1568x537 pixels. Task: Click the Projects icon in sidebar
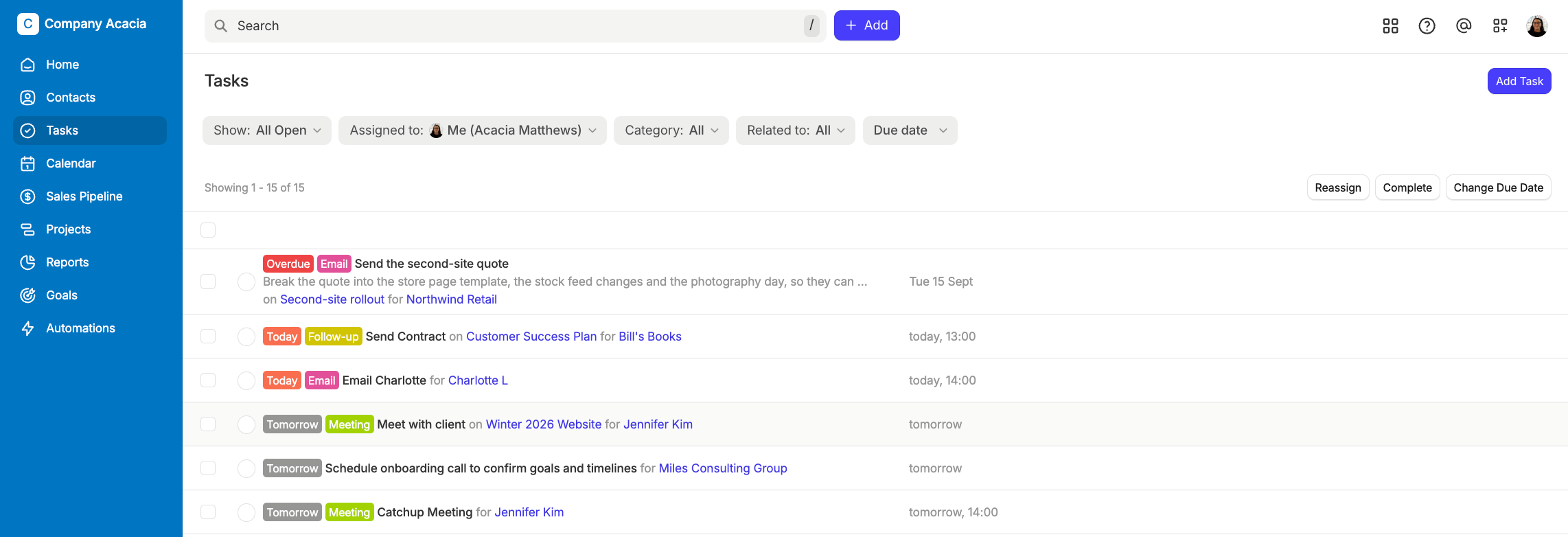[28, 229]
